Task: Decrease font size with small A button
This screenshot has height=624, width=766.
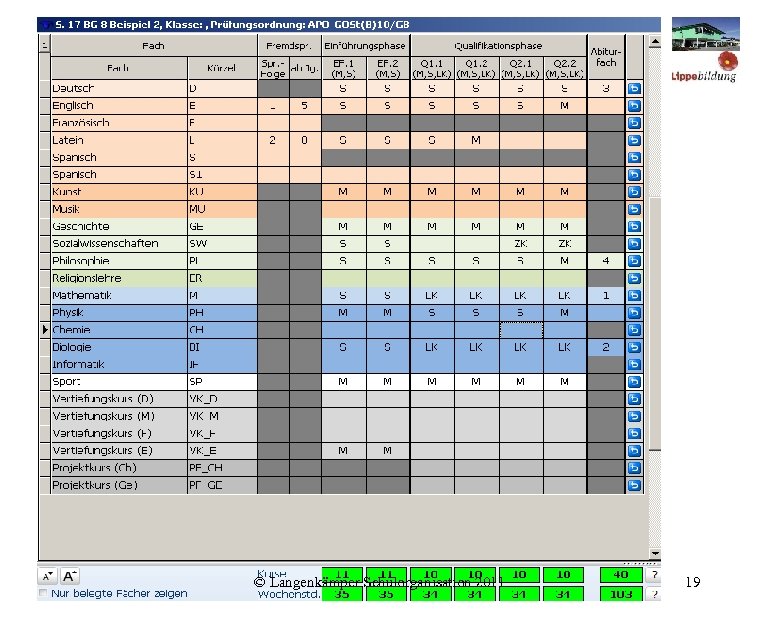Action: 47,577
